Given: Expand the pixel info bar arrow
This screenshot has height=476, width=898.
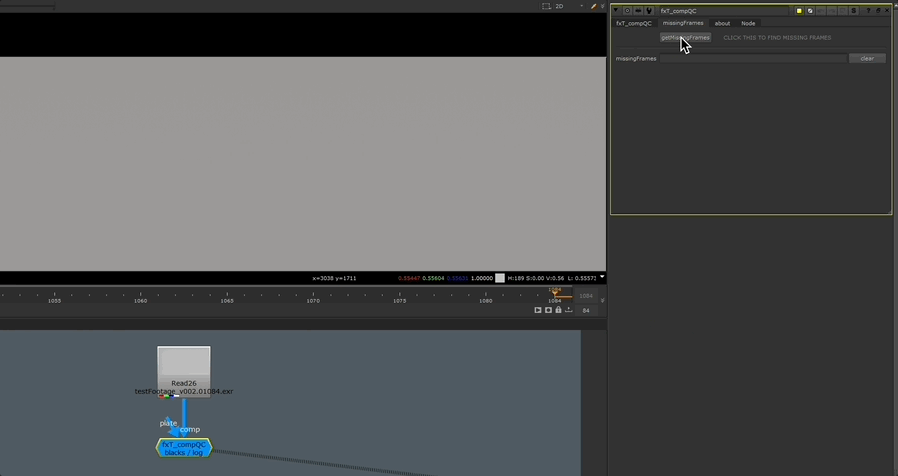Looking at the screenshot, I should (x=602, y=277).
